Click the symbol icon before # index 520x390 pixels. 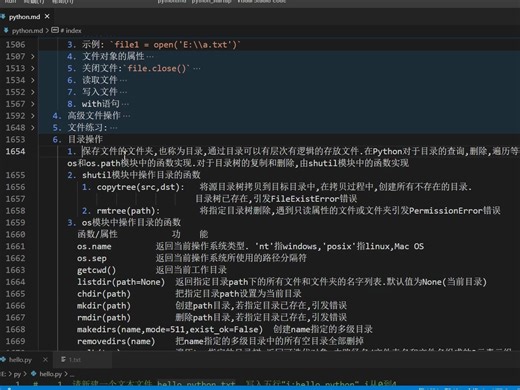pos(55,30)
